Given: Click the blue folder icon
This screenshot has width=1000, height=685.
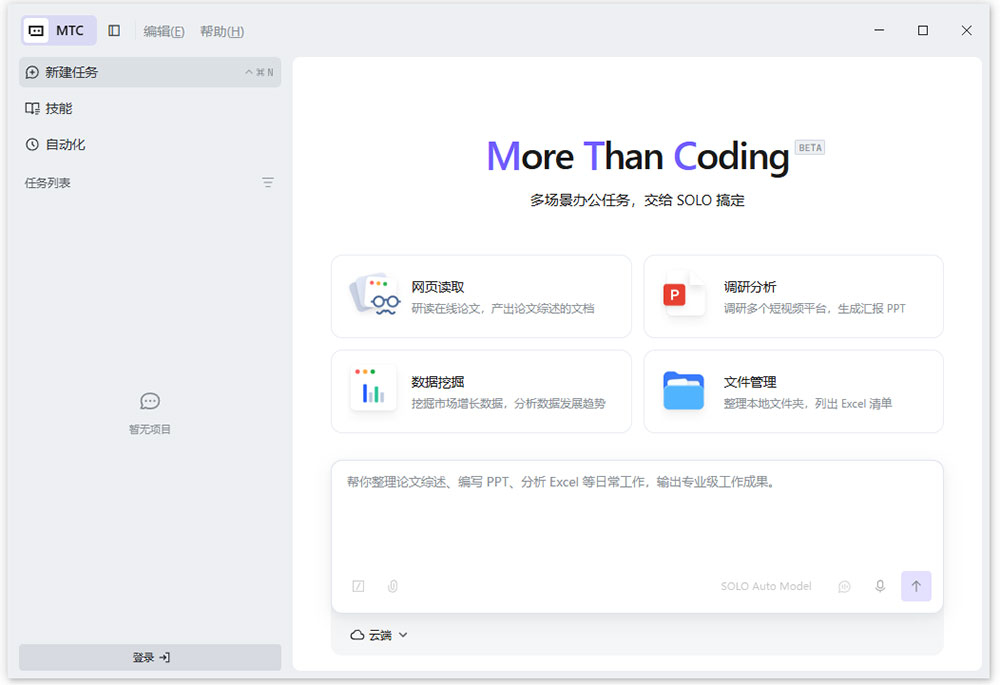Looking at the screenshot, I should [x=684, y=390].
